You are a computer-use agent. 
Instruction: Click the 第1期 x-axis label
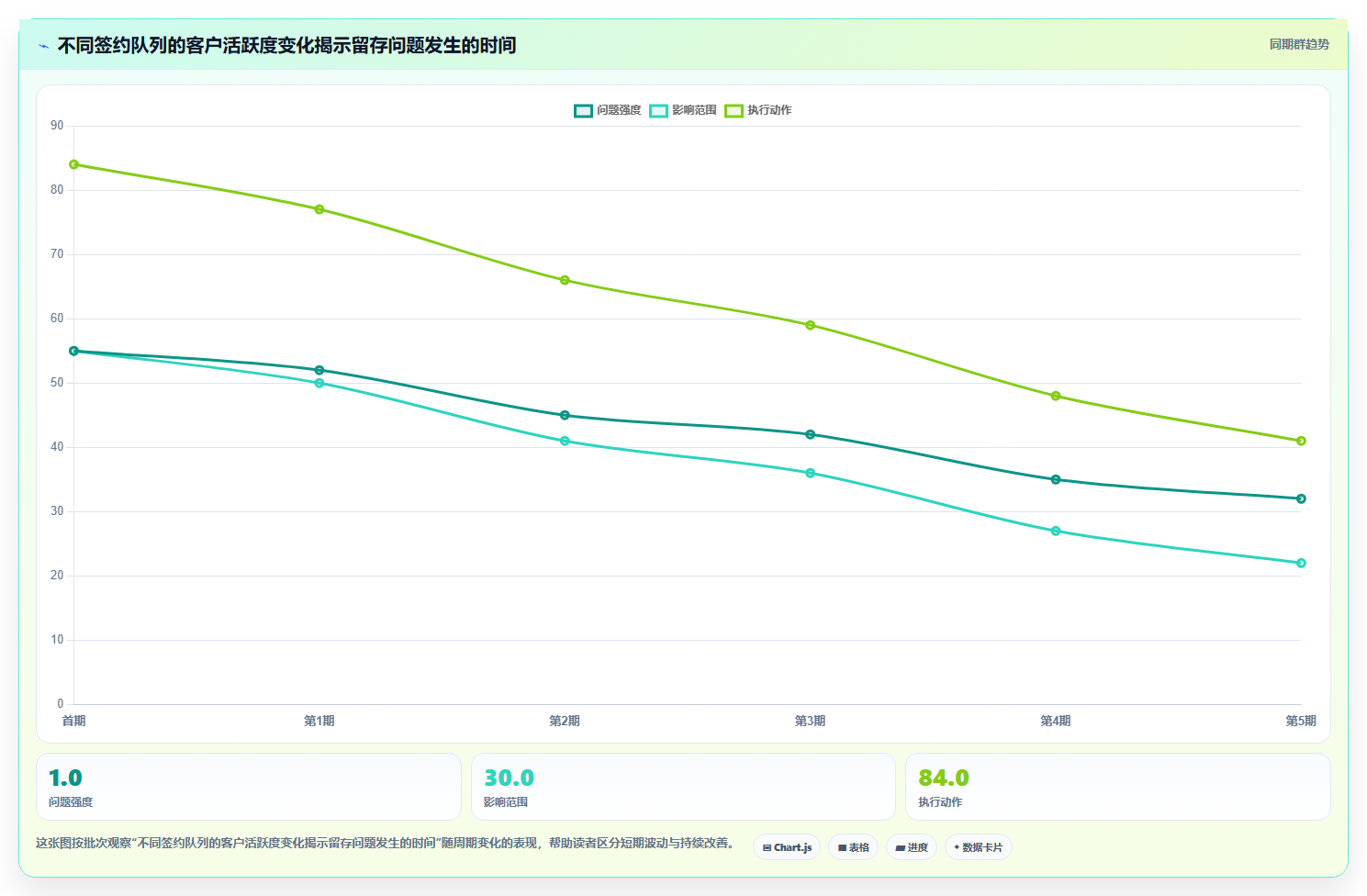[319, 721]
